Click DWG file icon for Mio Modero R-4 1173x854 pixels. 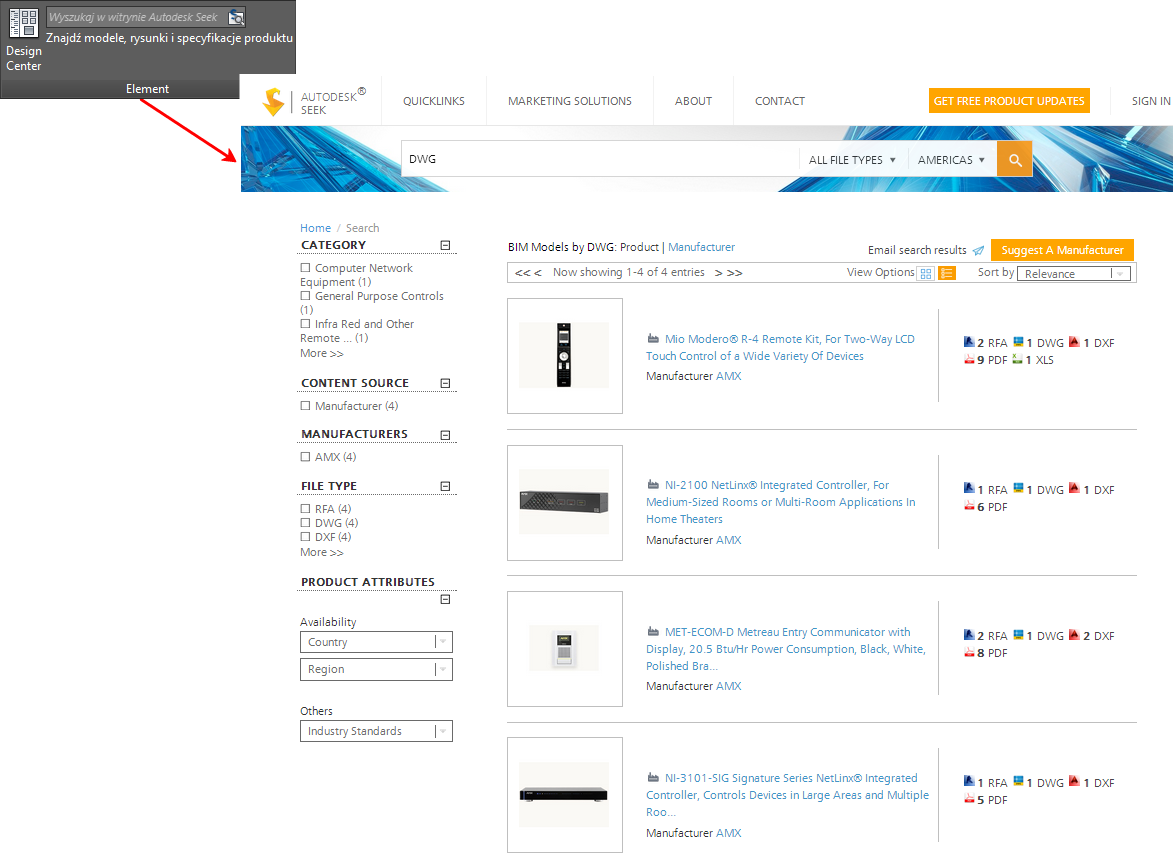tap(1018, 342)
